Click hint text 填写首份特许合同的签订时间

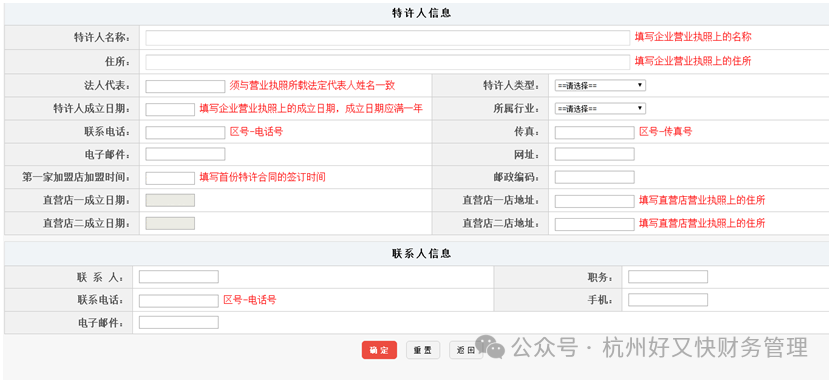(x=262, y=177)
